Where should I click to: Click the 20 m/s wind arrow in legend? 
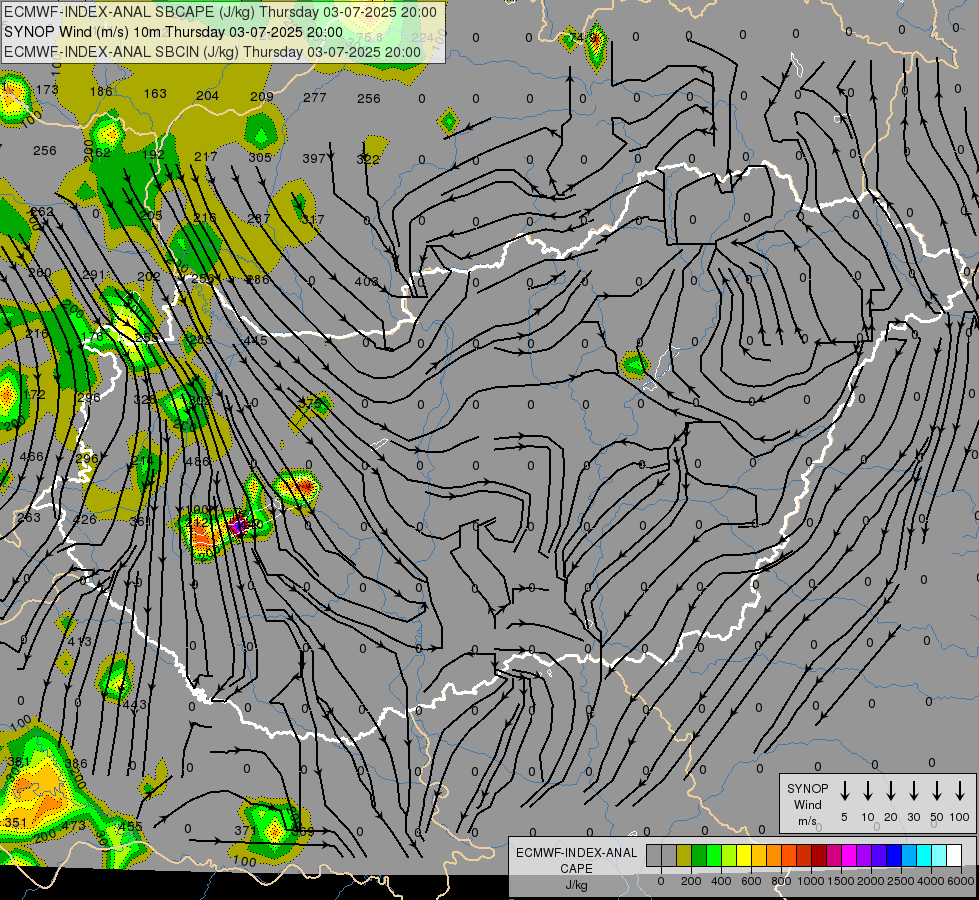point(891,791)
